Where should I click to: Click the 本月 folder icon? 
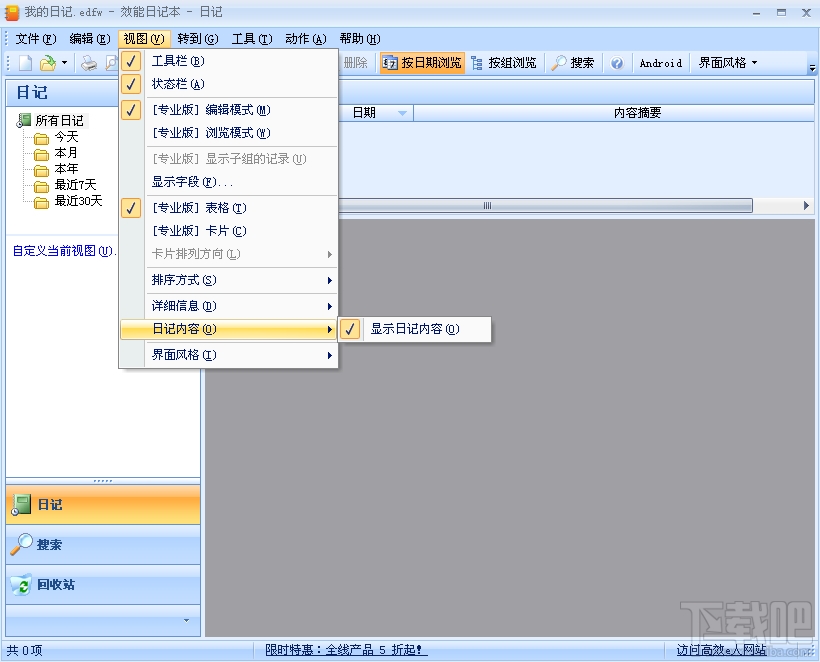click(41, 155)
